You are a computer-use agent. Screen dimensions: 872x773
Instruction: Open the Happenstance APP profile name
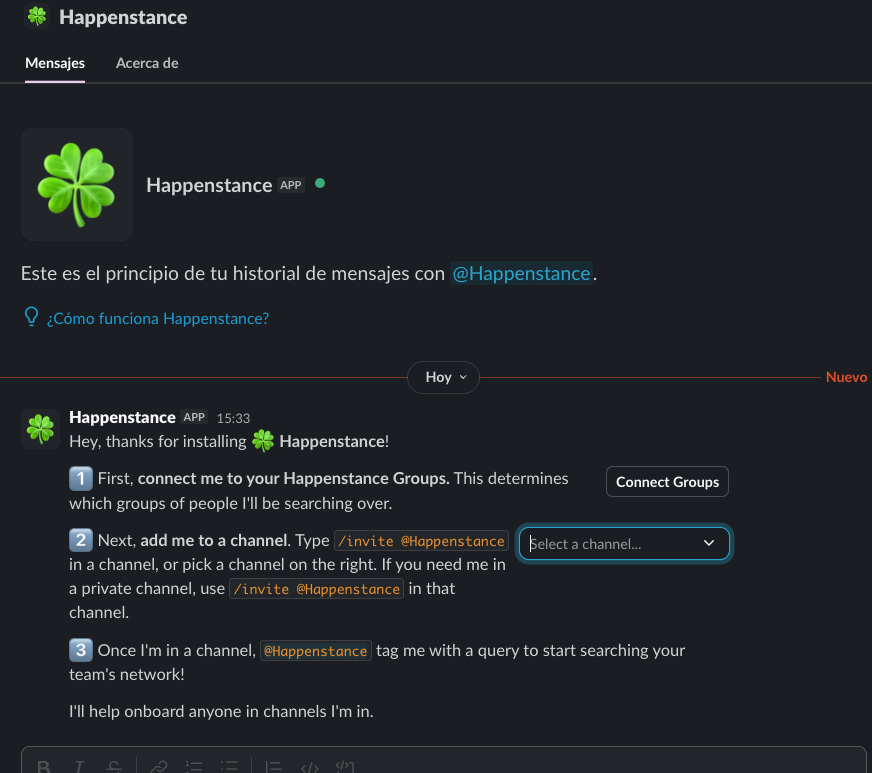(209, 185)
